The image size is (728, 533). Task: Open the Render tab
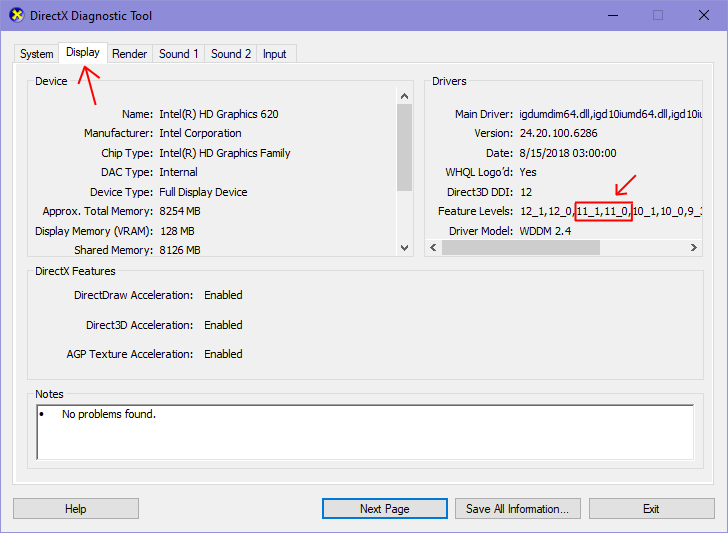tap(130, 54)
